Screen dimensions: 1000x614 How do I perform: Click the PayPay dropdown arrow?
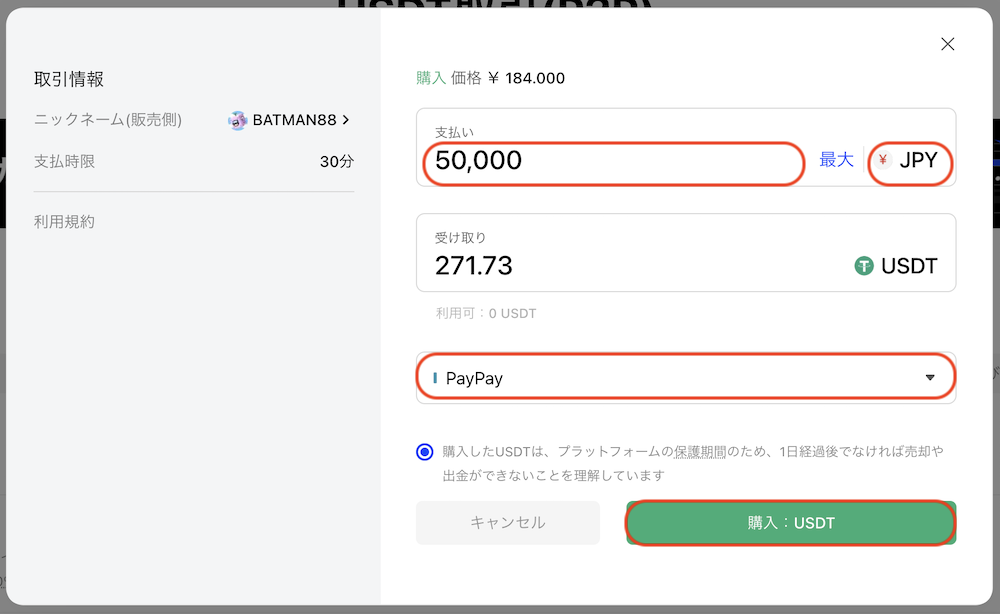point(930,378)
